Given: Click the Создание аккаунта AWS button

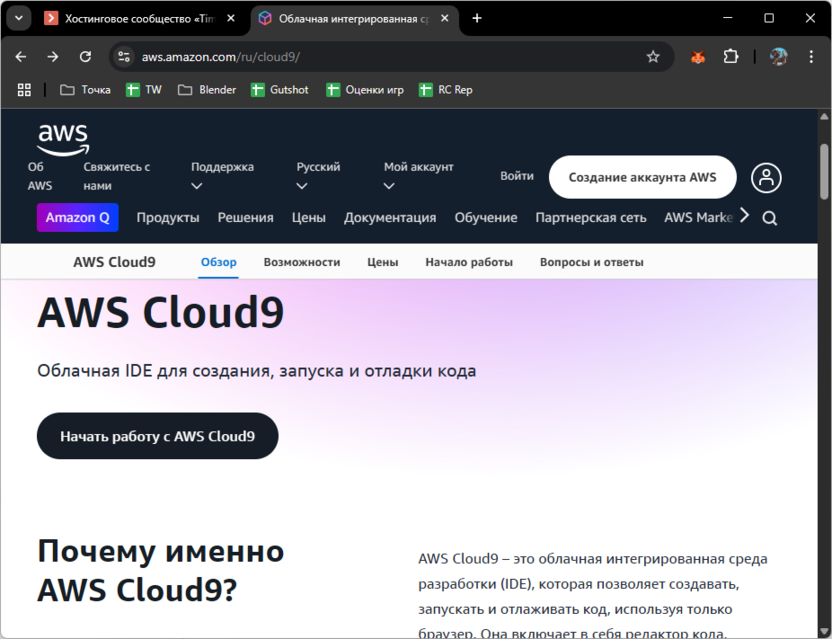Looking at the screenshot, I should coord(642,177).
